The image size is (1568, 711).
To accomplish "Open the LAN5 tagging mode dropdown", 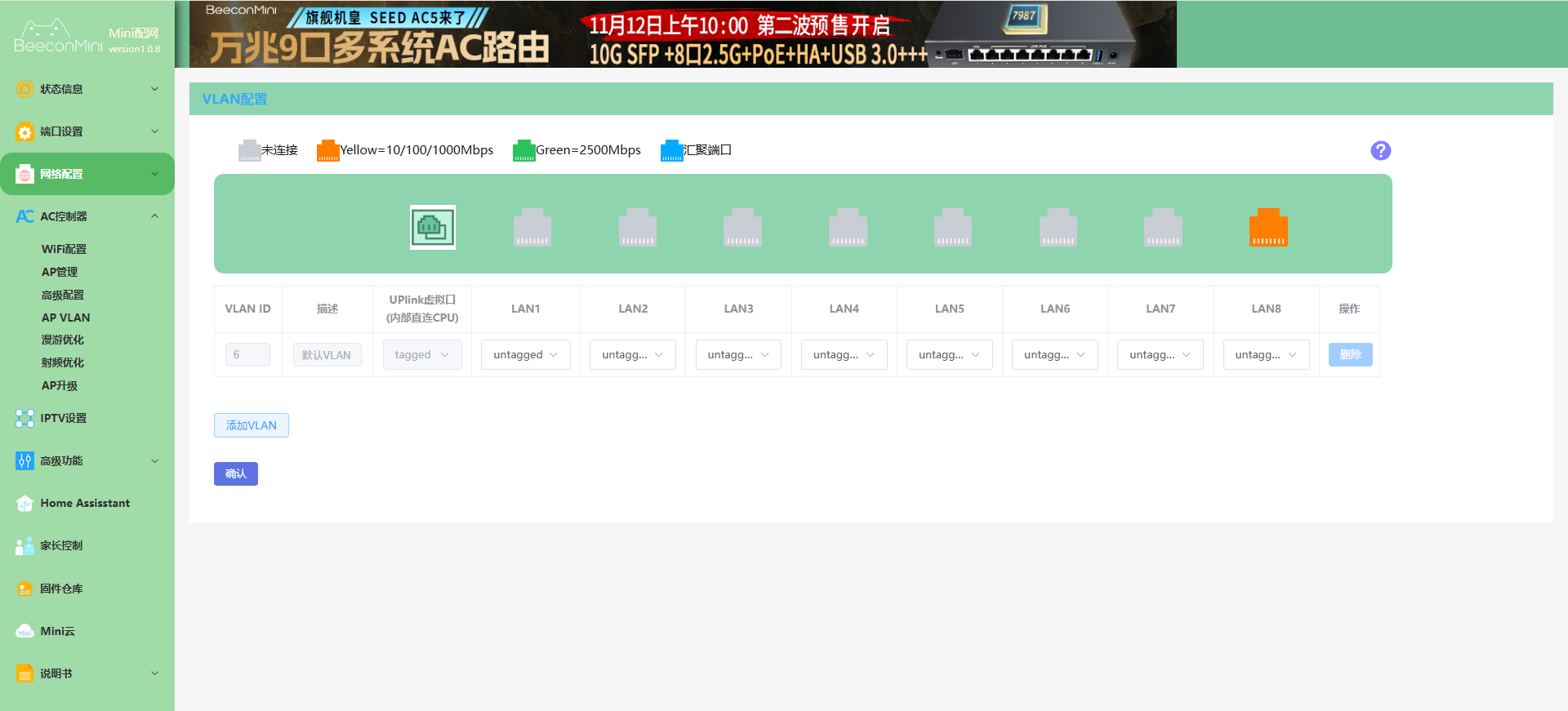I will point(949,355).
